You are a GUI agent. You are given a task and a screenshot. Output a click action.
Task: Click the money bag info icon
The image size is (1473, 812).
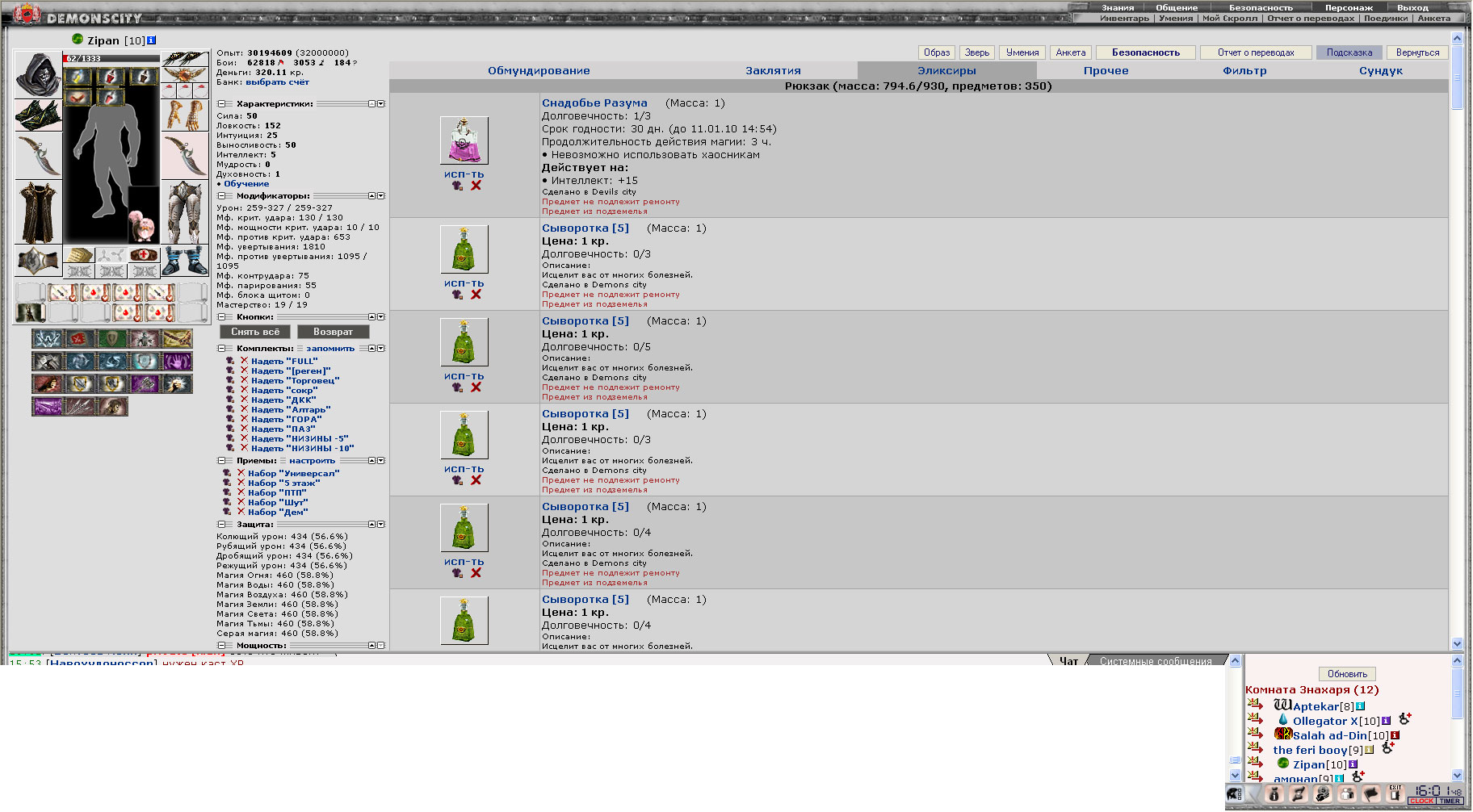pyautogui.click(x=1274, y=794)
